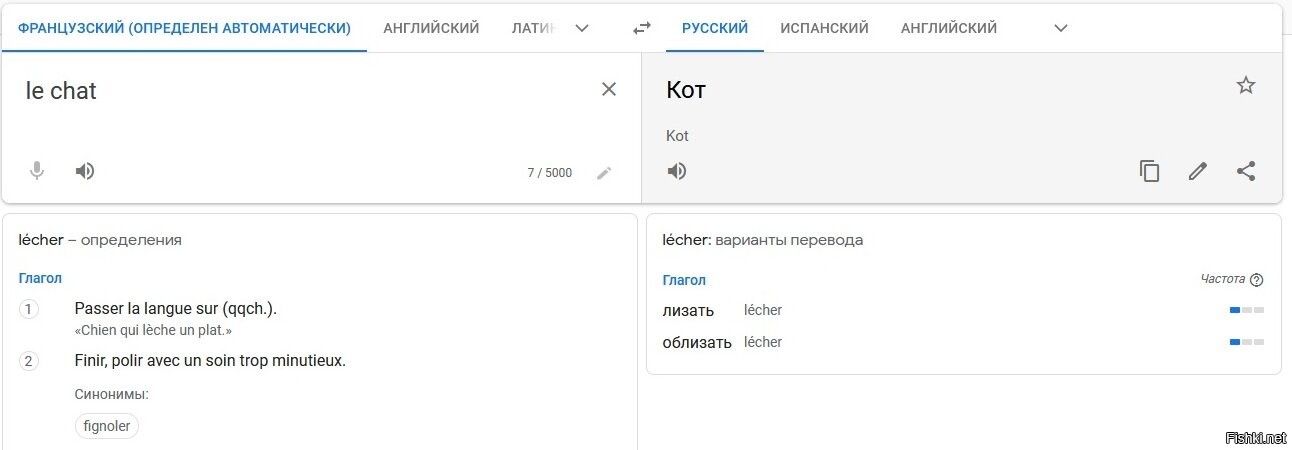Screen dimensions: 1292x450
Task: Copy the translation to clipboard
Action: 1149,171
